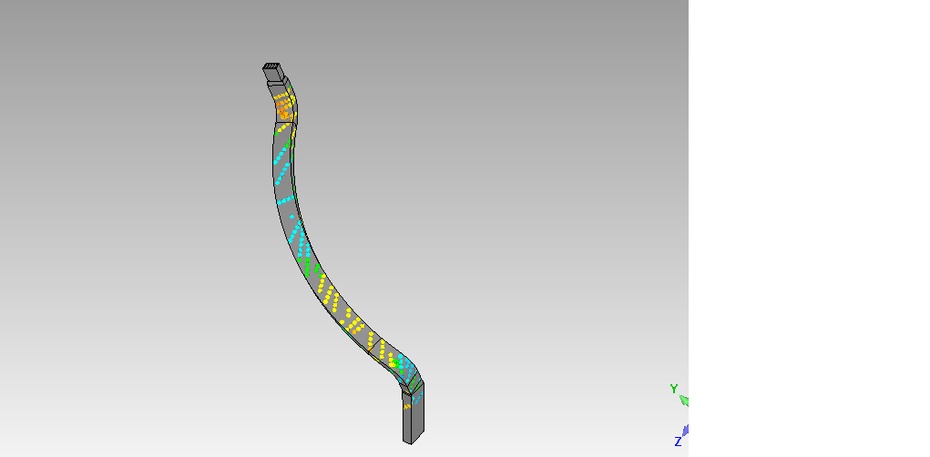Select the straight rectangular base section of the duct

click(413, 413)
